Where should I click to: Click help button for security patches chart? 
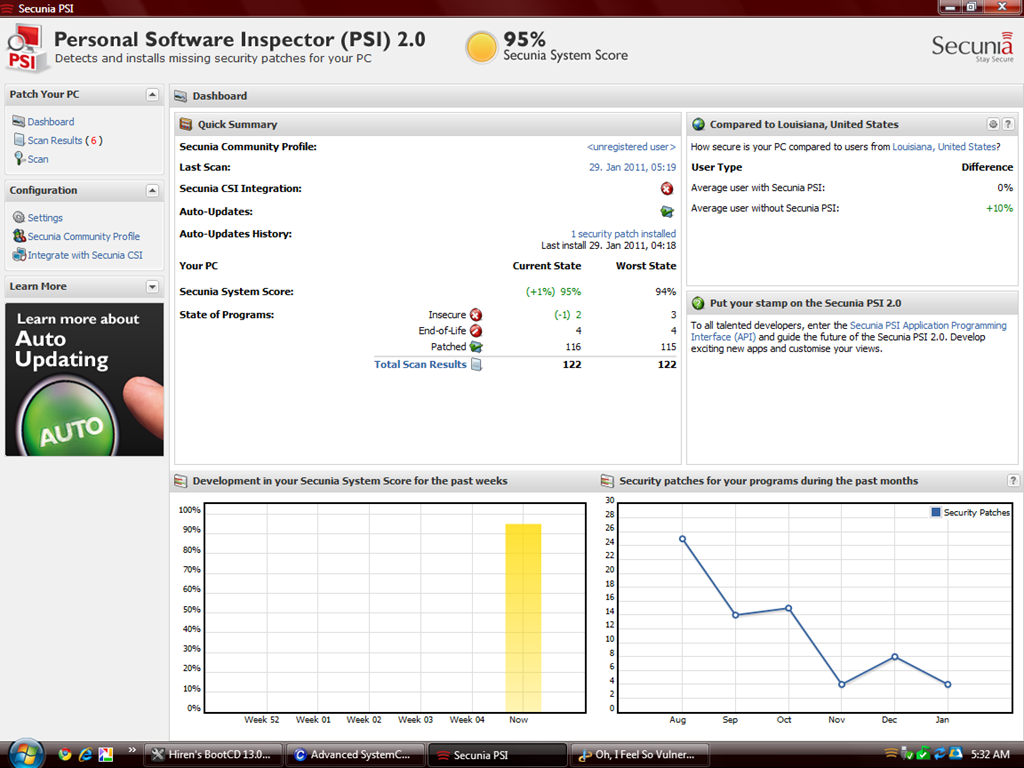click(x=1013, y=481)
